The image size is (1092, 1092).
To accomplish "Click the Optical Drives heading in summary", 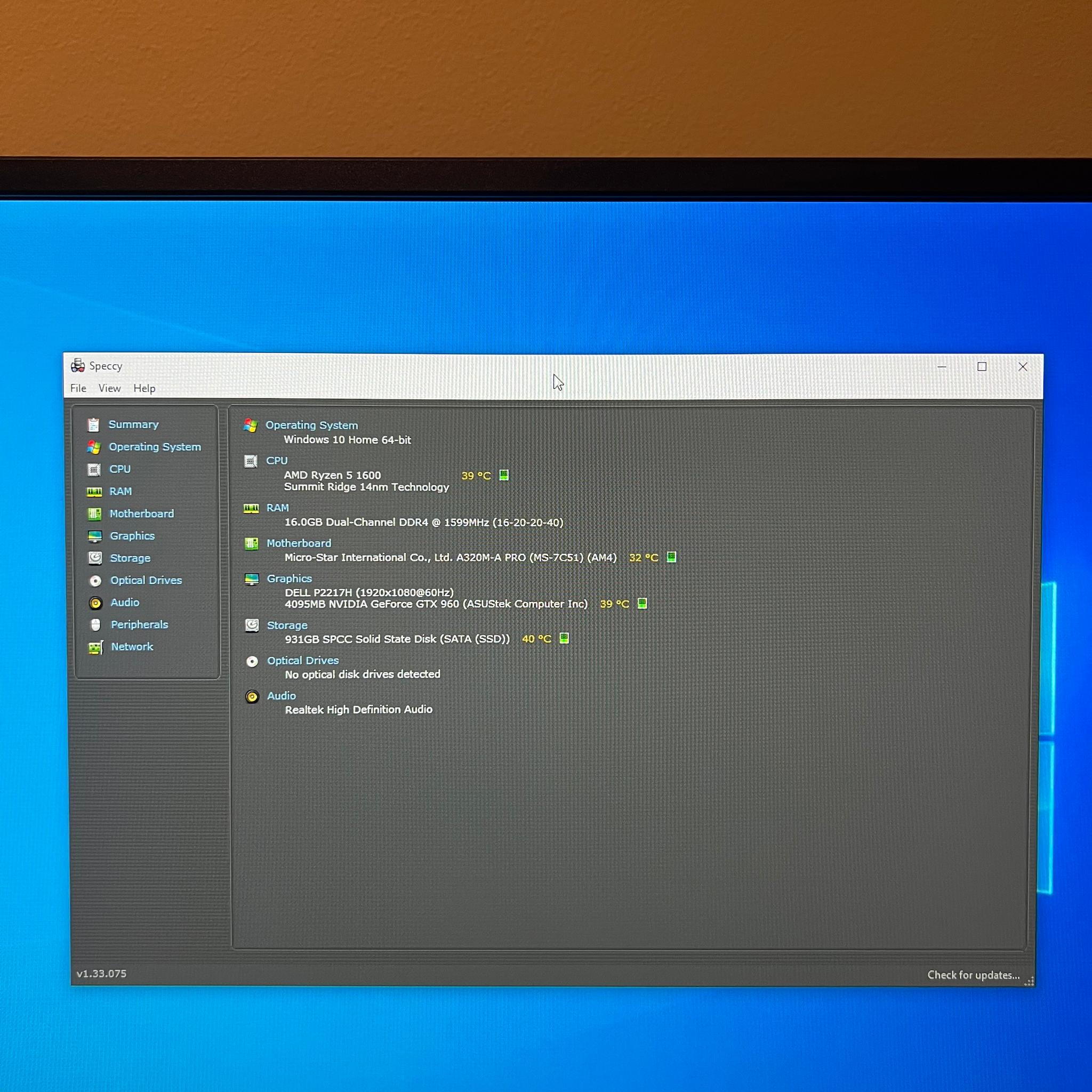I will [x=303, y=660].
